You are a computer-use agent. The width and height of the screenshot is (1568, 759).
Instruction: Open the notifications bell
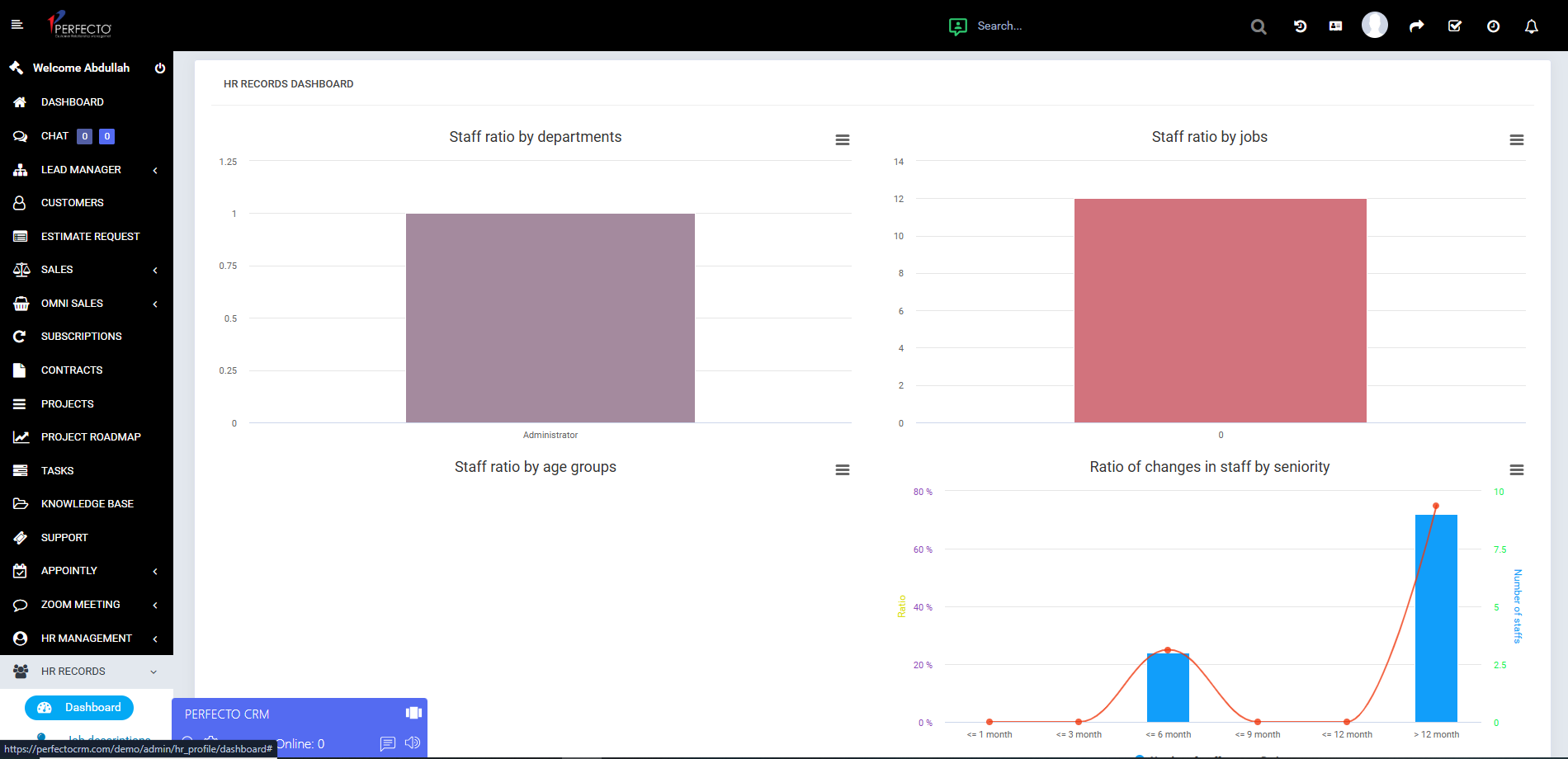pos(1532,26)
